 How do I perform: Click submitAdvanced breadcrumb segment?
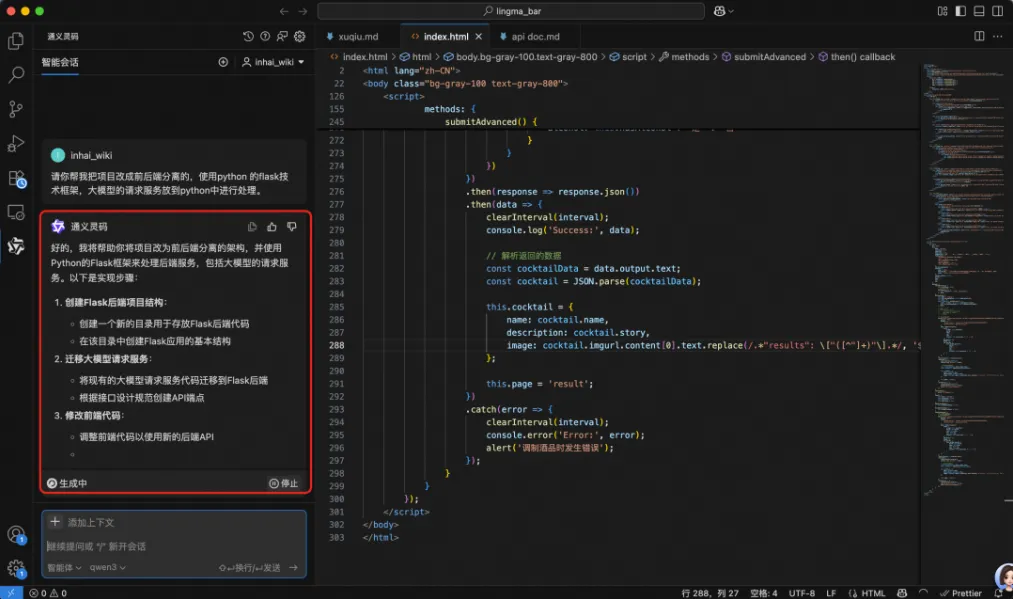(764, 57)
